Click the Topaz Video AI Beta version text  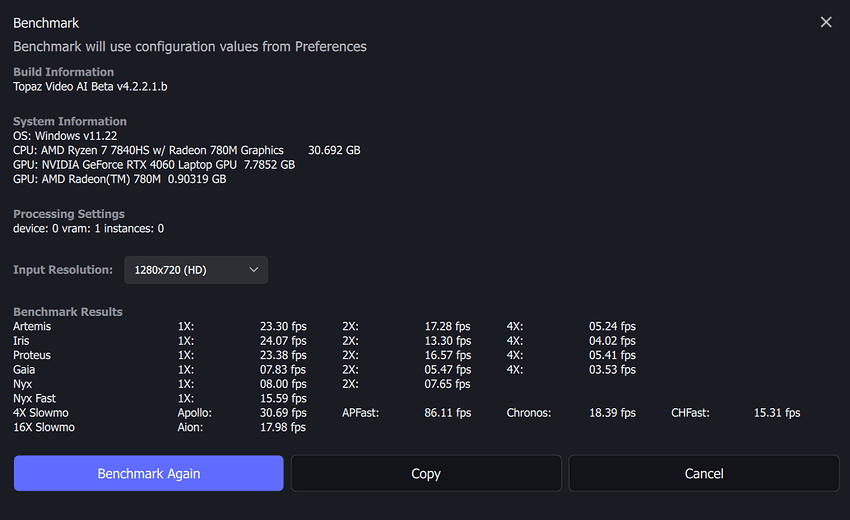point(90,87)
